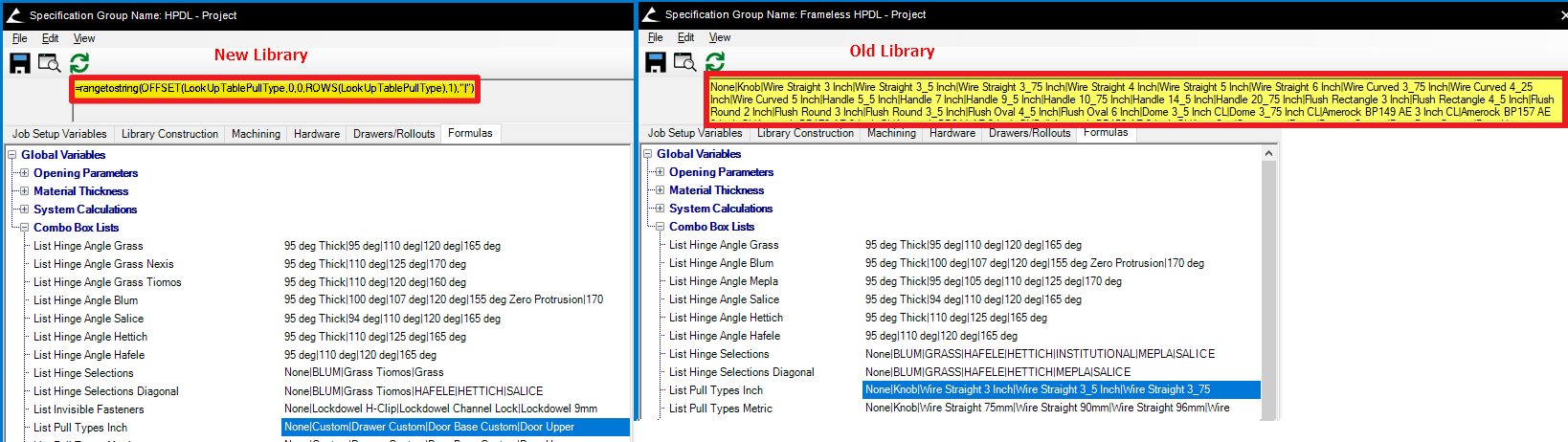Click the save icon in the Old Library window
Image resolution: width=1568 pixels, height=442 pixels.
[x=656, y=62]
